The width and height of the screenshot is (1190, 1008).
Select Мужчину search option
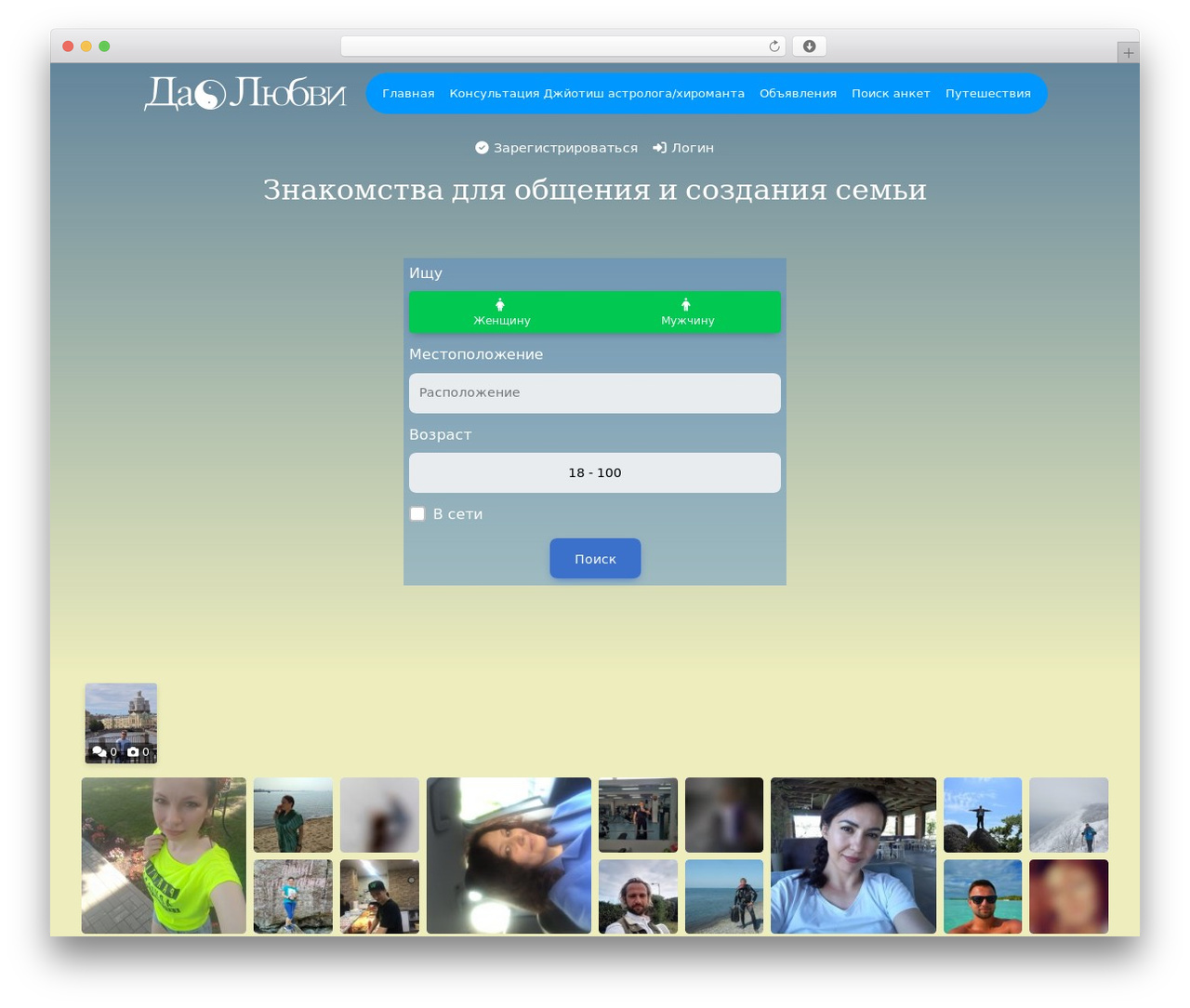click(x=688, y=312)
